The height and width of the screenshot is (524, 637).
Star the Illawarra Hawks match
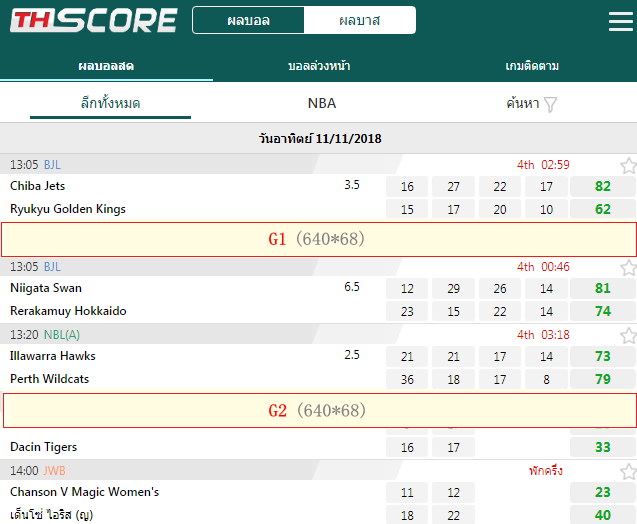point(628,336)
